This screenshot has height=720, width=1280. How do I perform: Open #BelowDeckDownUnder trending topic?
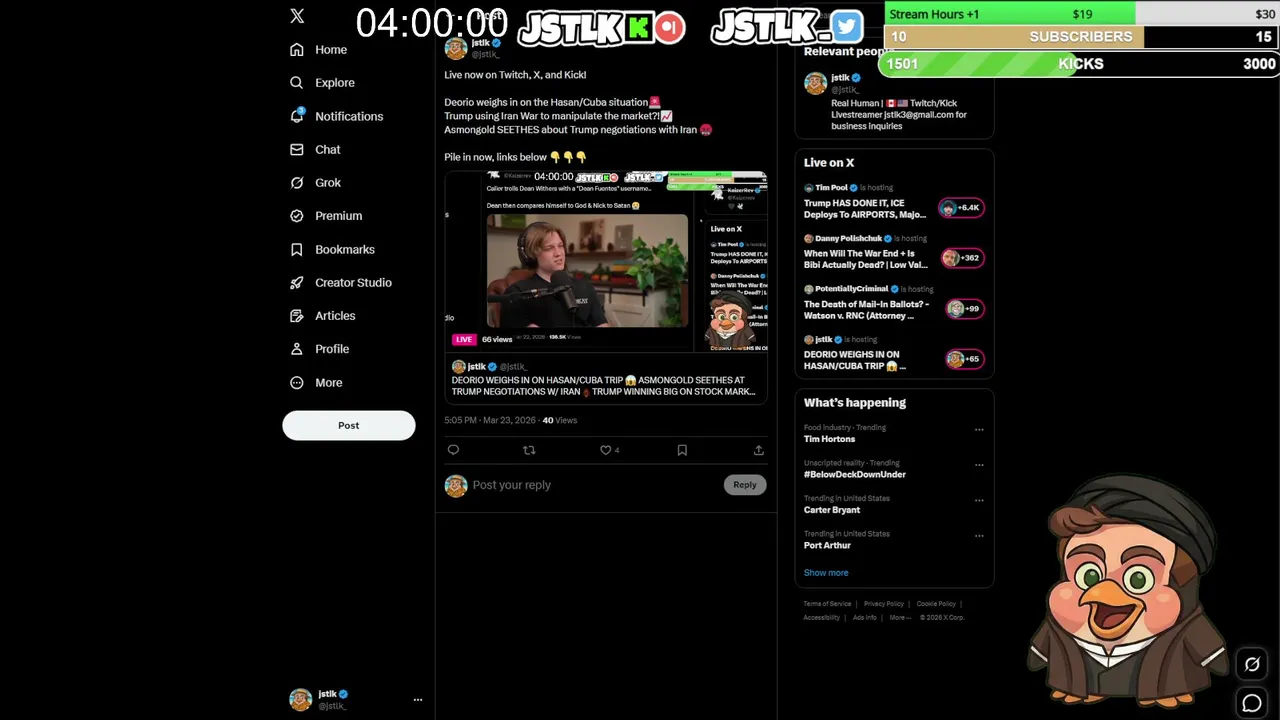(855, 474)
